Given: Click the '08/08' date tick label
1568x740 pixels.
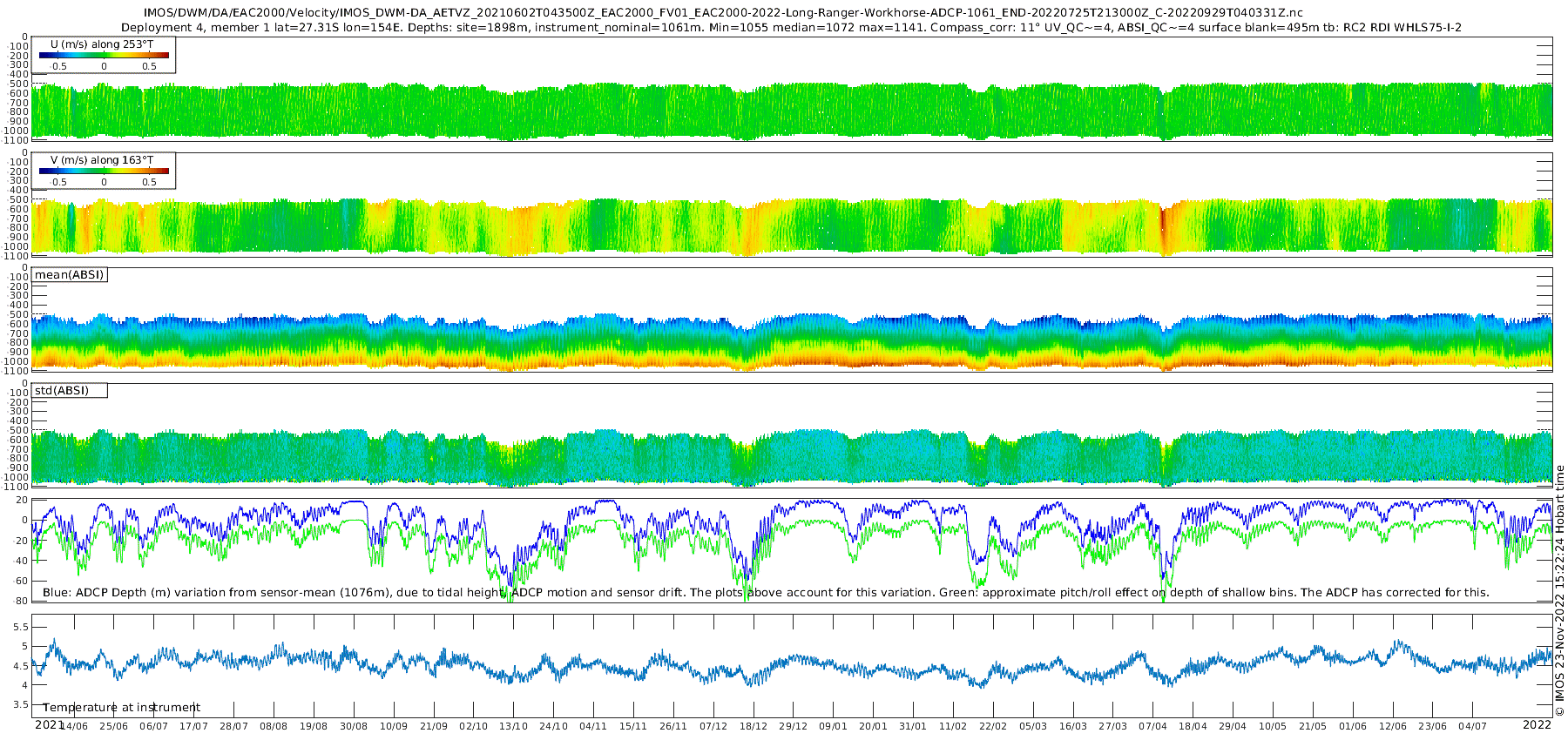Looking at the screenshot, I should (x=274, y=726).
